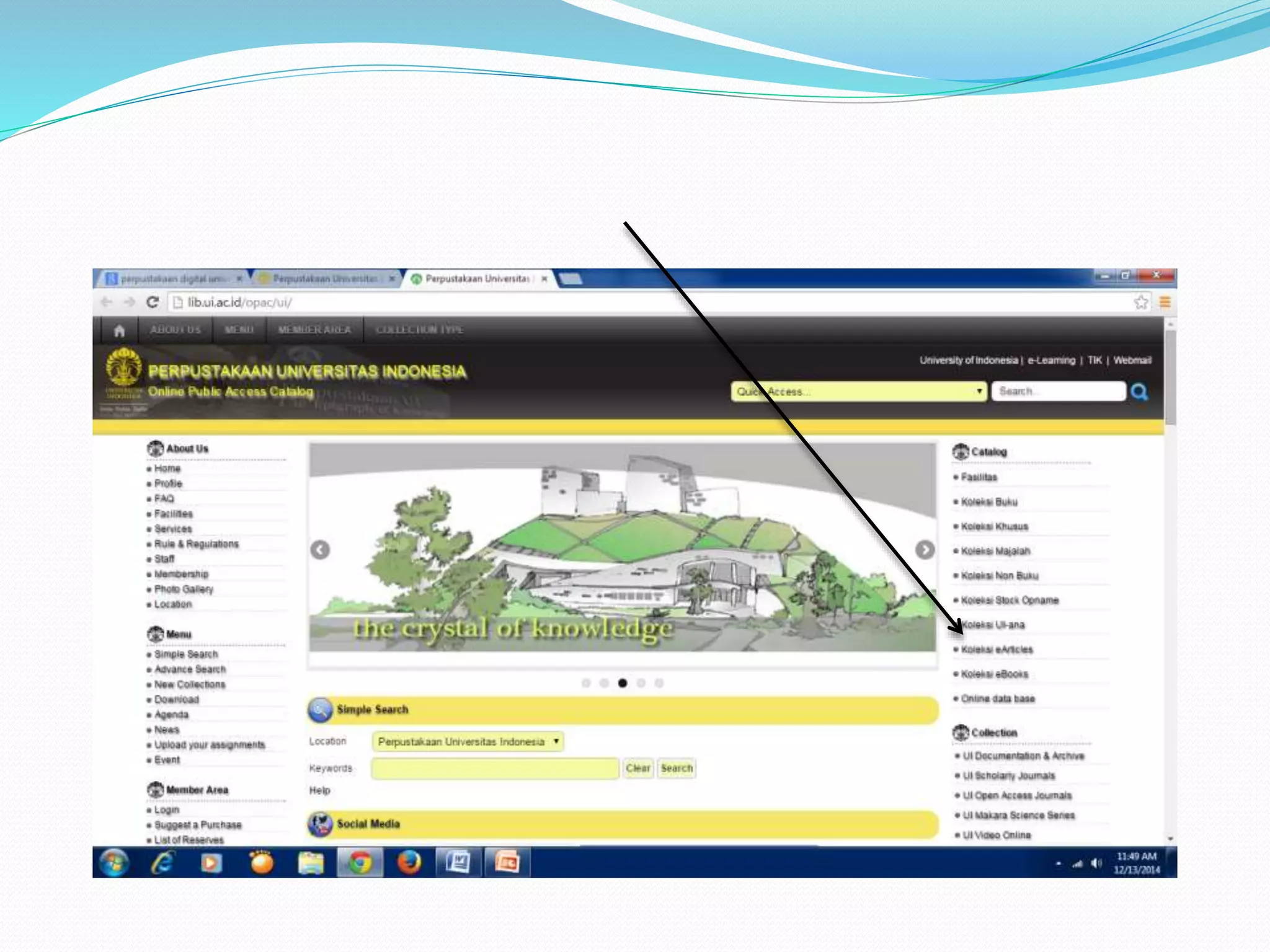Select the fourth carousel indicator dot
The width and height of the screenshot is (1270, 952).
[641, 683]
